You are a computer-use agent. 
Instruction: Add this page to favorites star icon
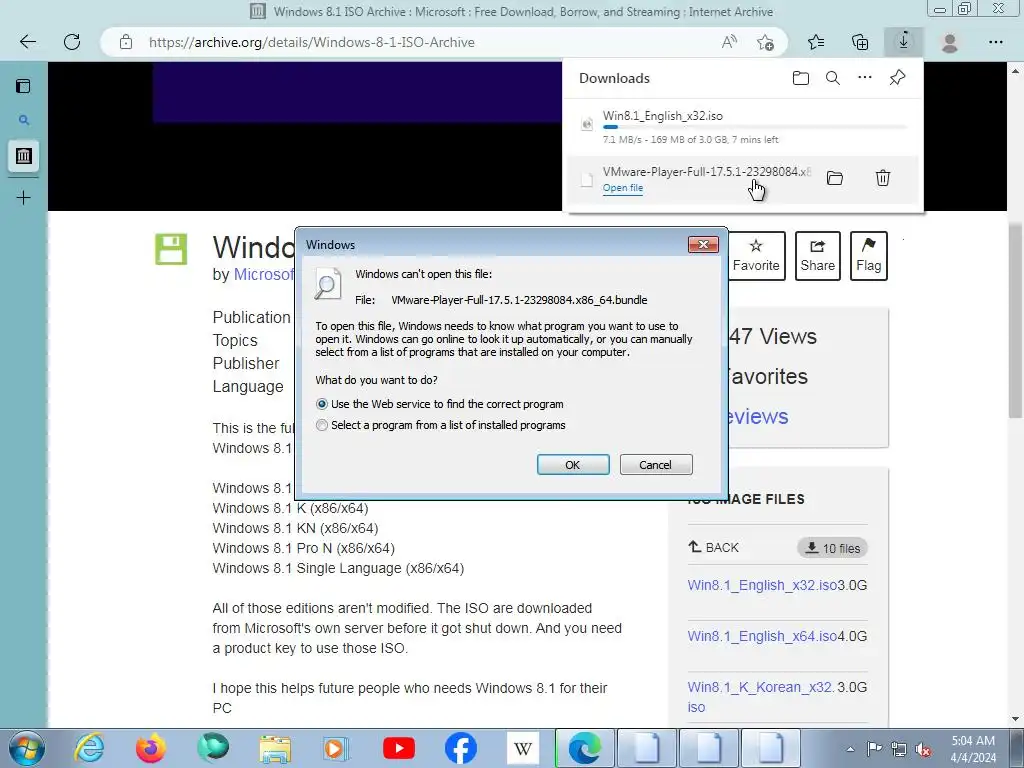click(765, 42)
